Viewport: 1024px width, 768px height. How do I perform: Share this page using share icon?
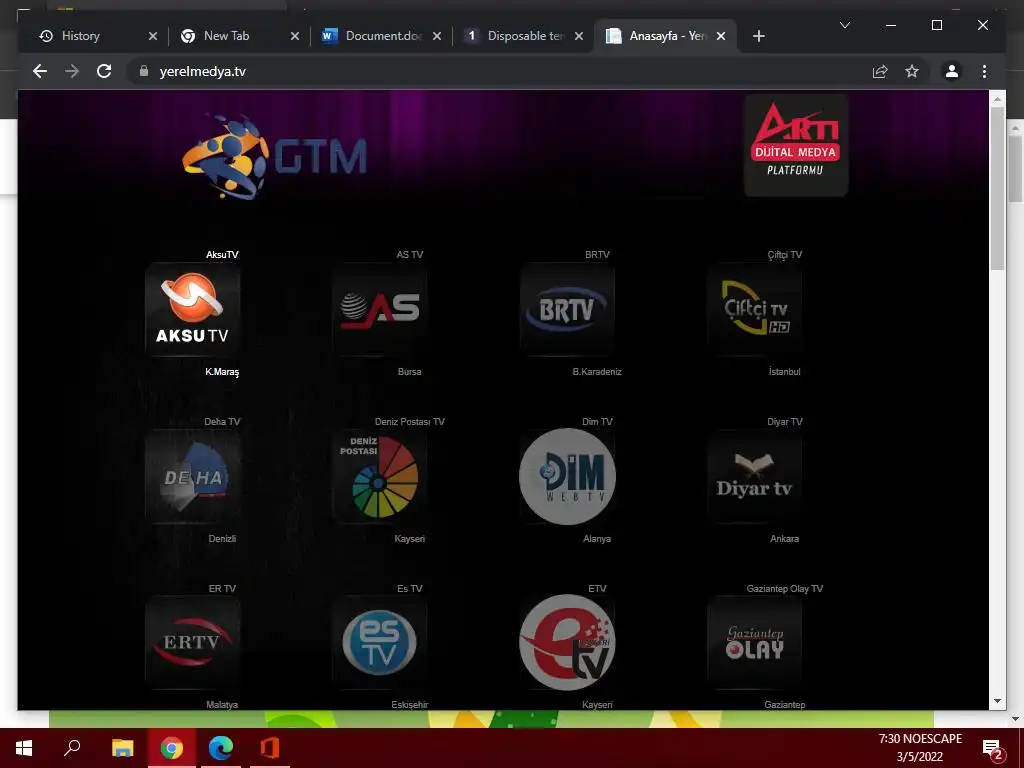(880, 71)
